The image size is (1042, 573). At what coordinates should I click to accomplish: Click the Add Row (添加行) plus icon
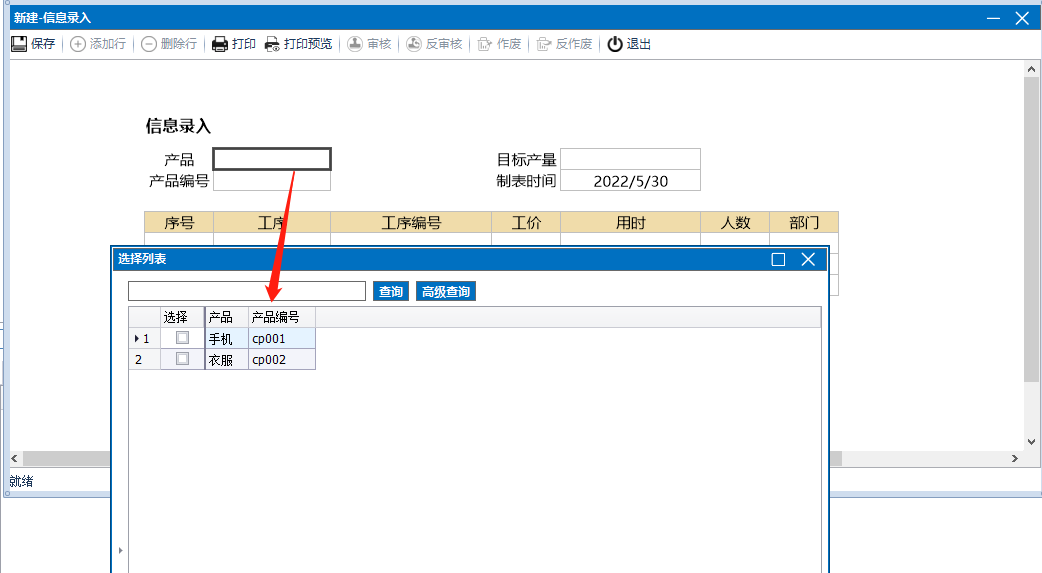[78, 44]
